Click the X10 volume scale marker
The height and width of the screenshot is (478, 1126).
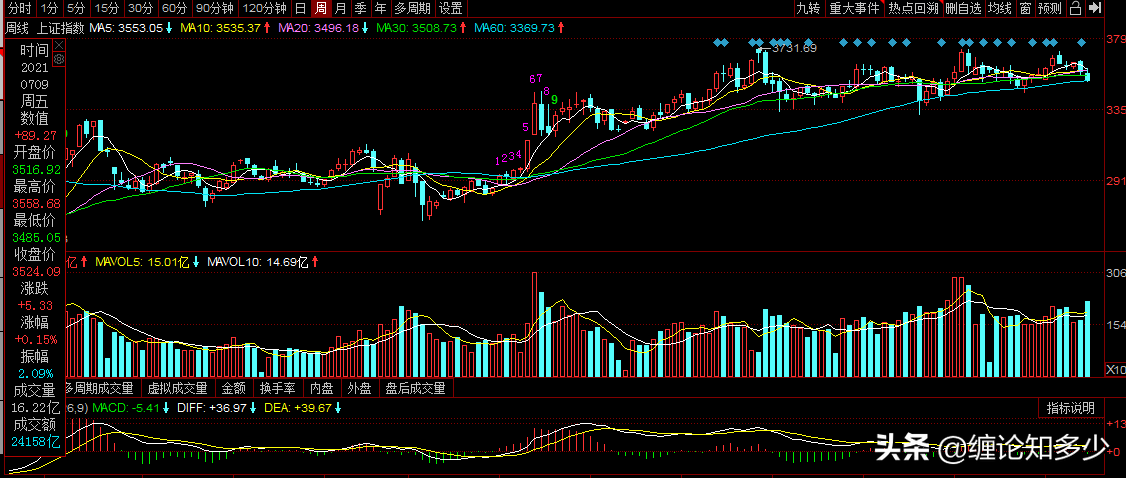coord(1115,369)
